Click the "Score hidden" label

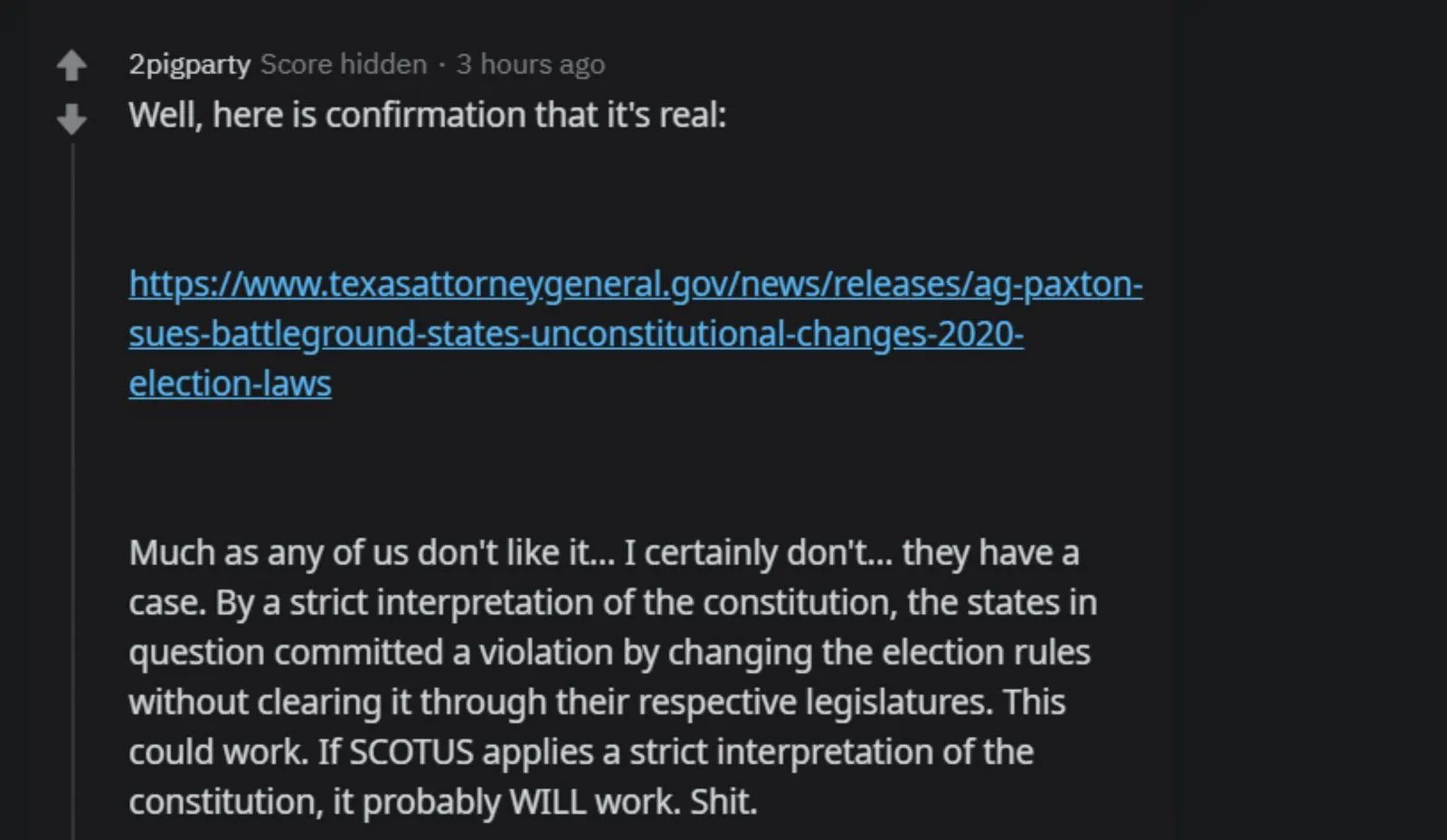pyautogui.click(x=344, y=64)
